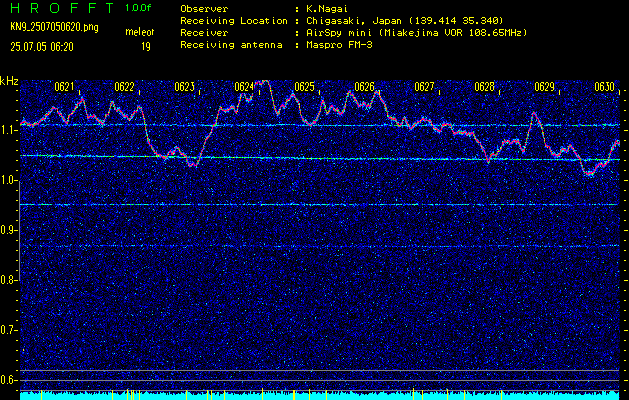Click the gray range bracket on frequency axis
The width and height of the screenshot is (629, 400).
tap(19, 230)
